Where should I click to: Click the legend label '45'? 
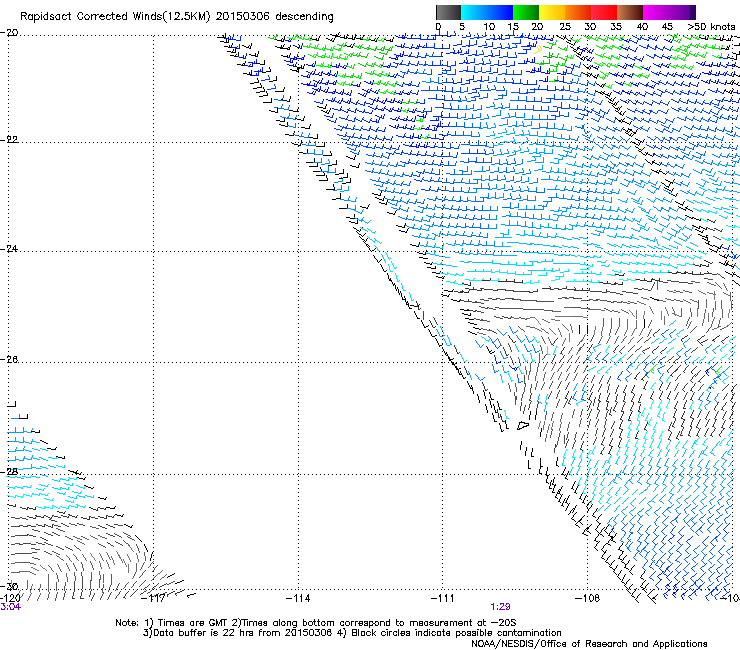tap(667, 27)
